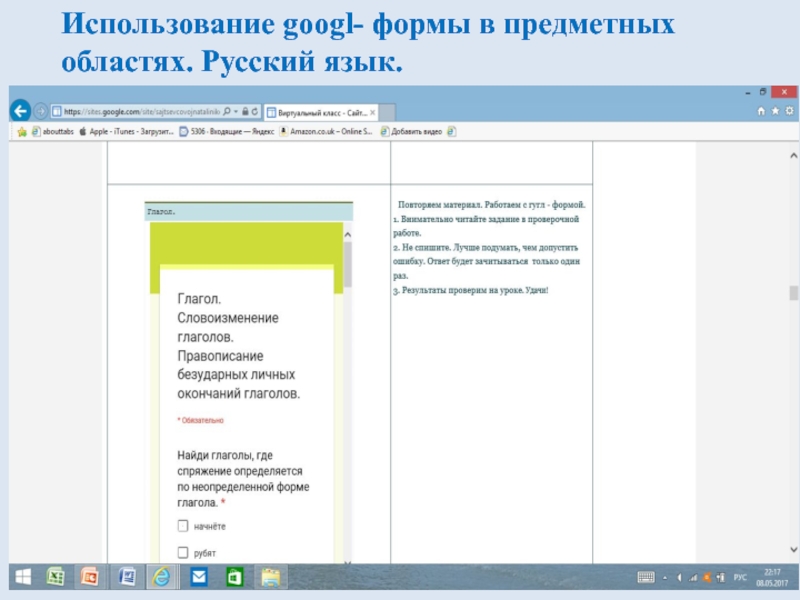The height and width of the screenshot is (600, 800).
Task: Switch to Internet Explorer in taskbar
Action: point(161,577)
